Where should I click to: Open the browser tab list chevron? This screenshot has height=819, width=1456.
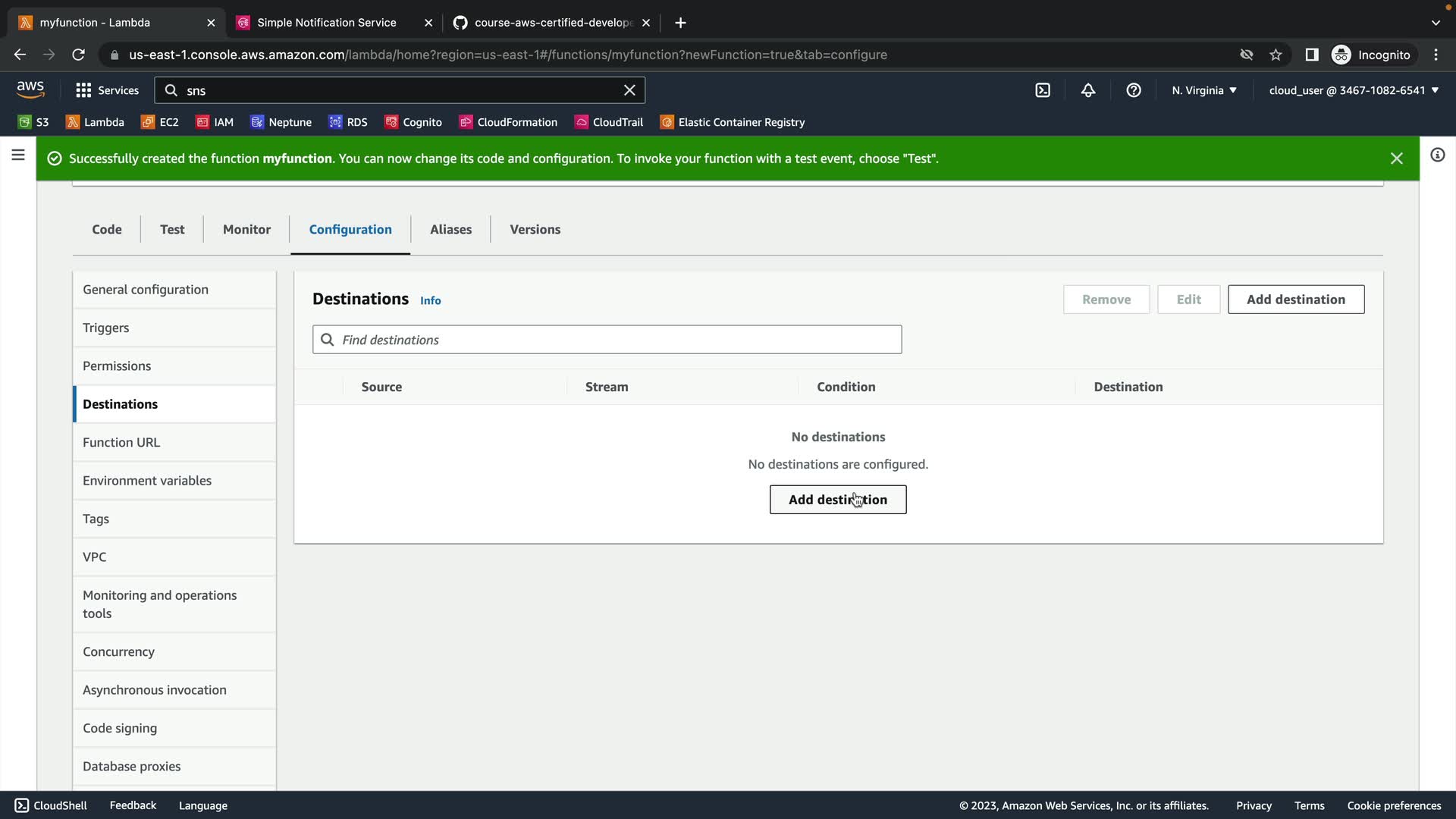tap(1436, 23)
